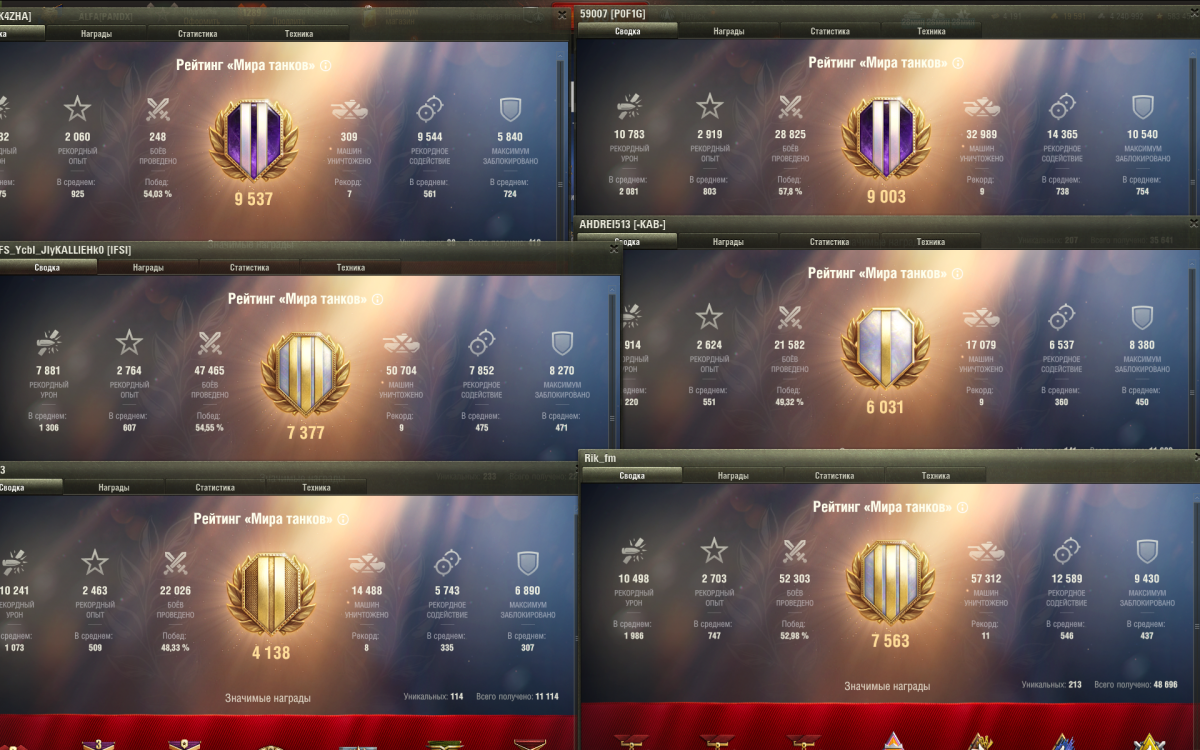Click destroyed tank icon above 50 704
Viewport: 1200px width, 750px height.
tap(400, 343)
